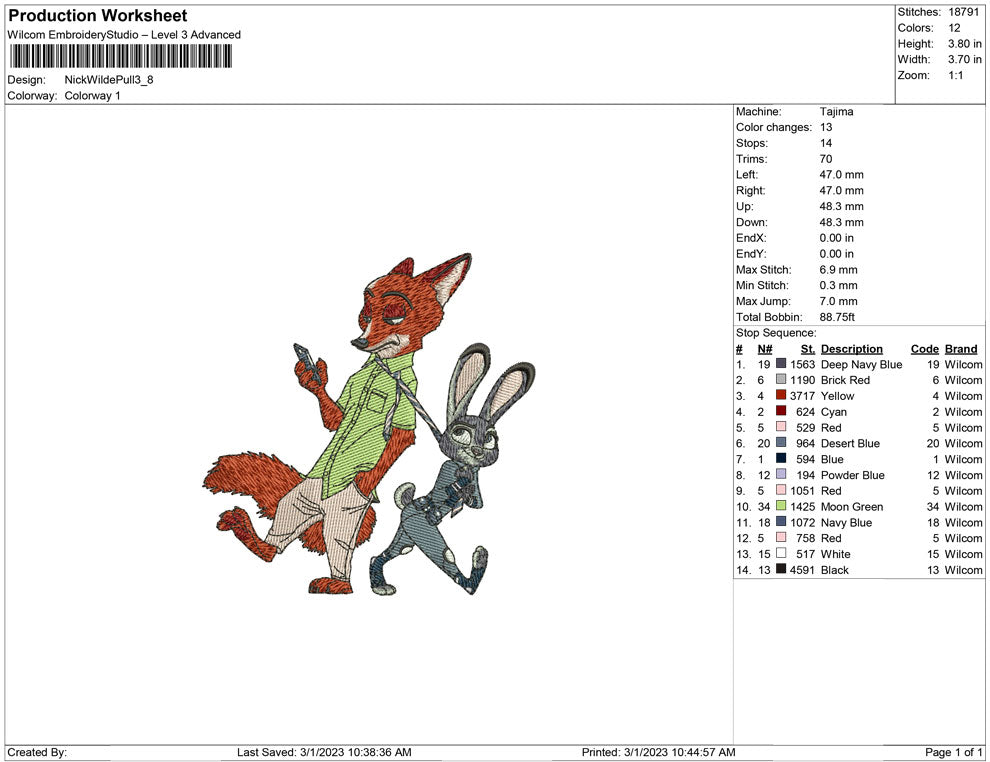990x762 pixels.
Task: Click the Stop Sequence section header
Action: 777,332
